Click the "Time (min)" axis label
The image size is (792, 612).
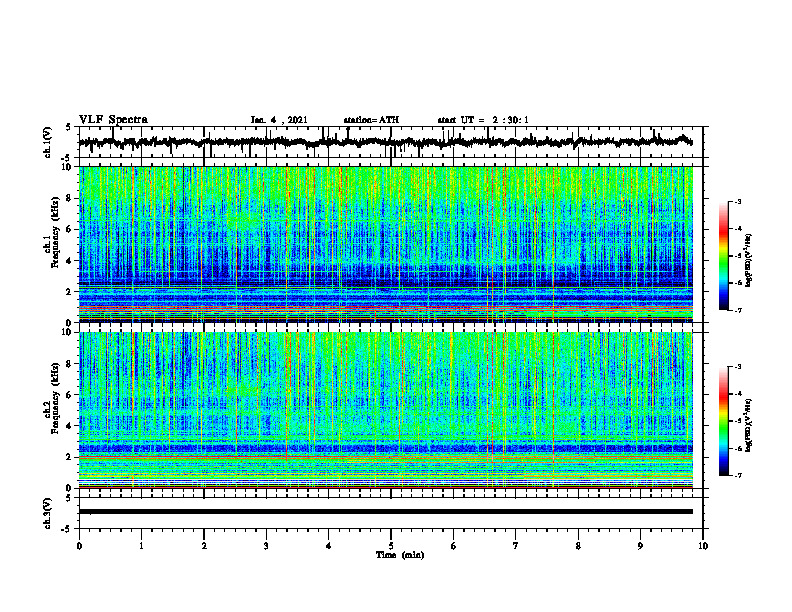point(400,555)
